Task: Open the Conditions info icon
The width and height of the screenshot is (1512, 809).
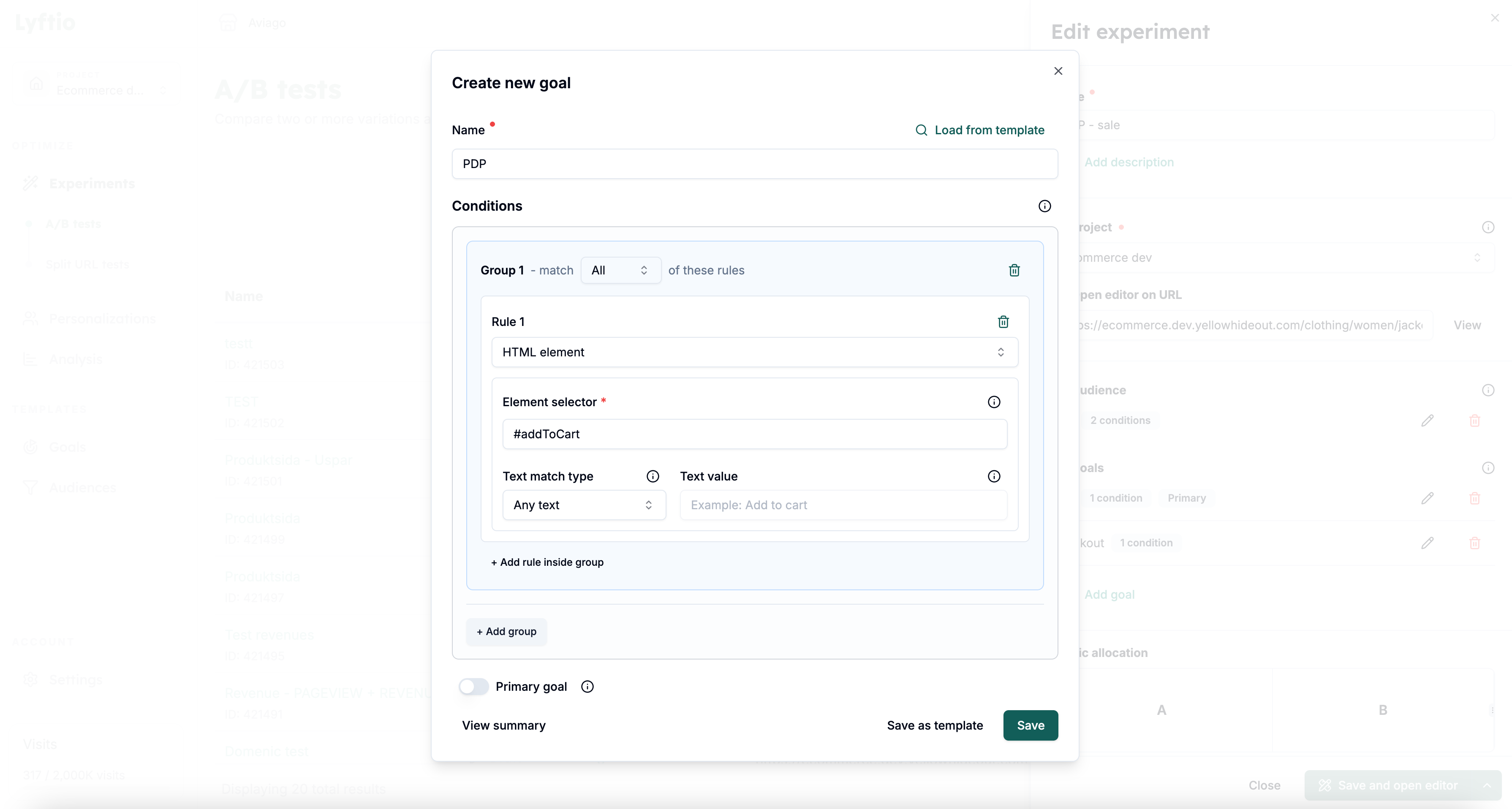Action: [x=1044, y=206]
